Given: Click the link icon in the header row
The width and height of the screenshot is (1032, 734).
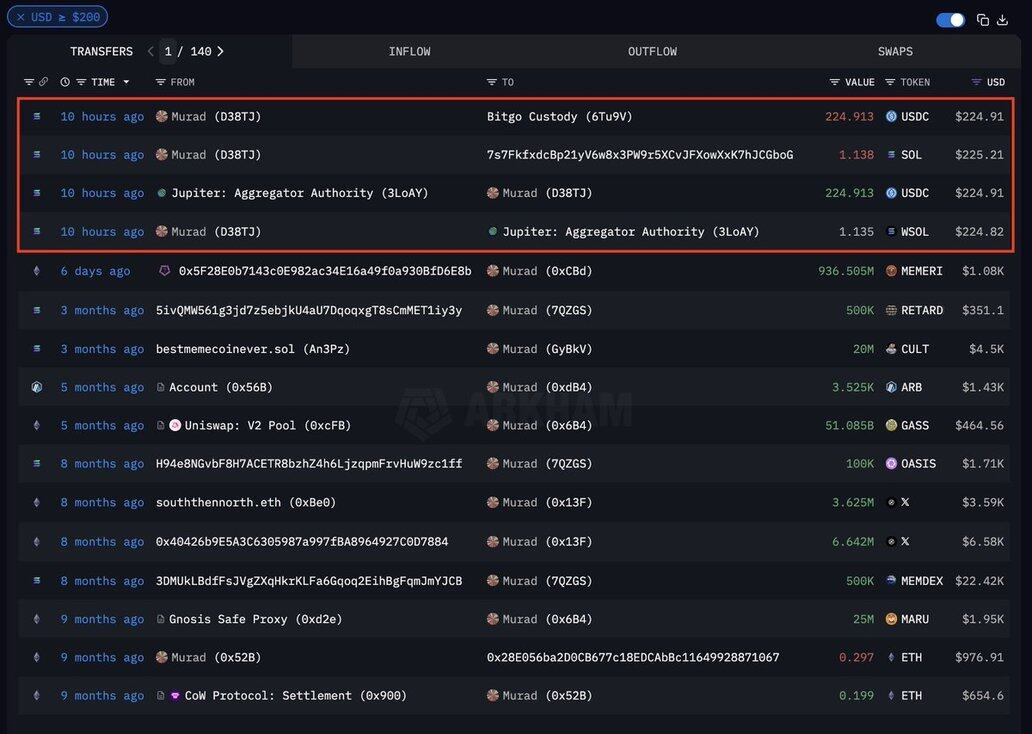Looking at the screenshot, I should point(44,82).
